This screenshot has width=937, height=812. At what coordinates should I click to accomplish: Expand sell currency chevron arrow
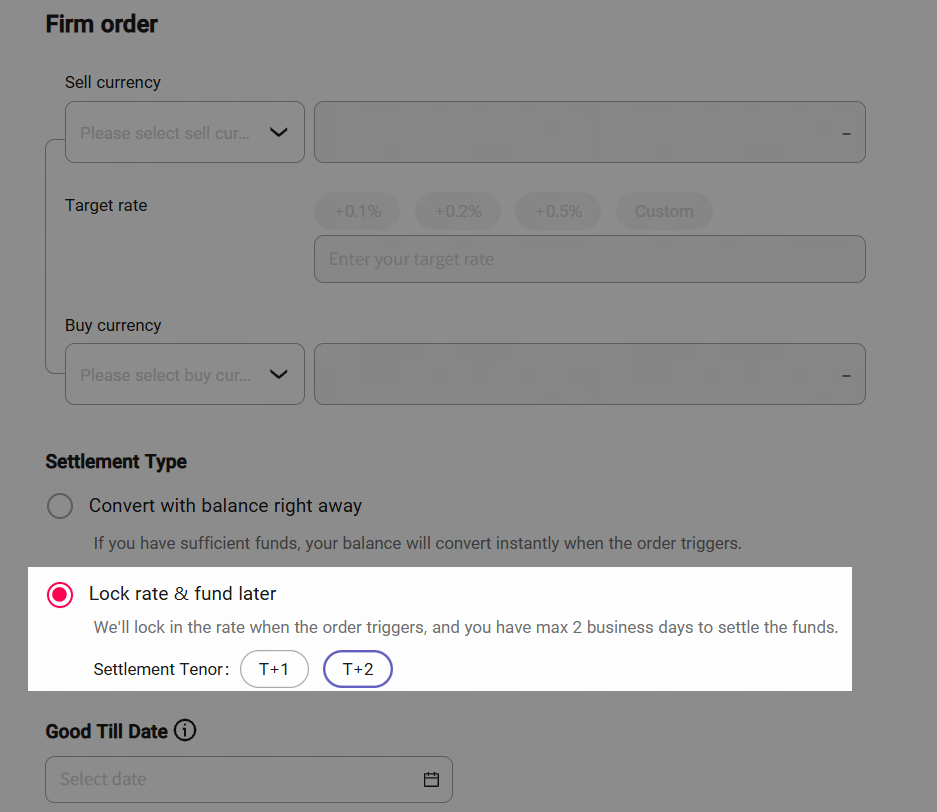click(x=279, y=132)
